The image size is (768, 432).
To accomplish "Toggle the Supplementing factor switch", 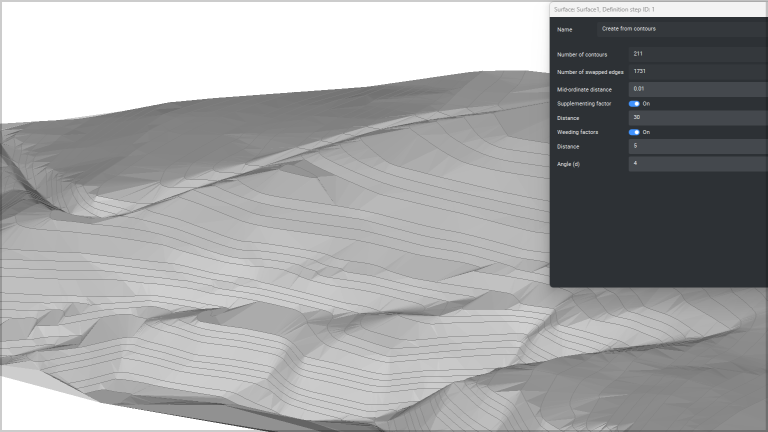I will (634, 104).
